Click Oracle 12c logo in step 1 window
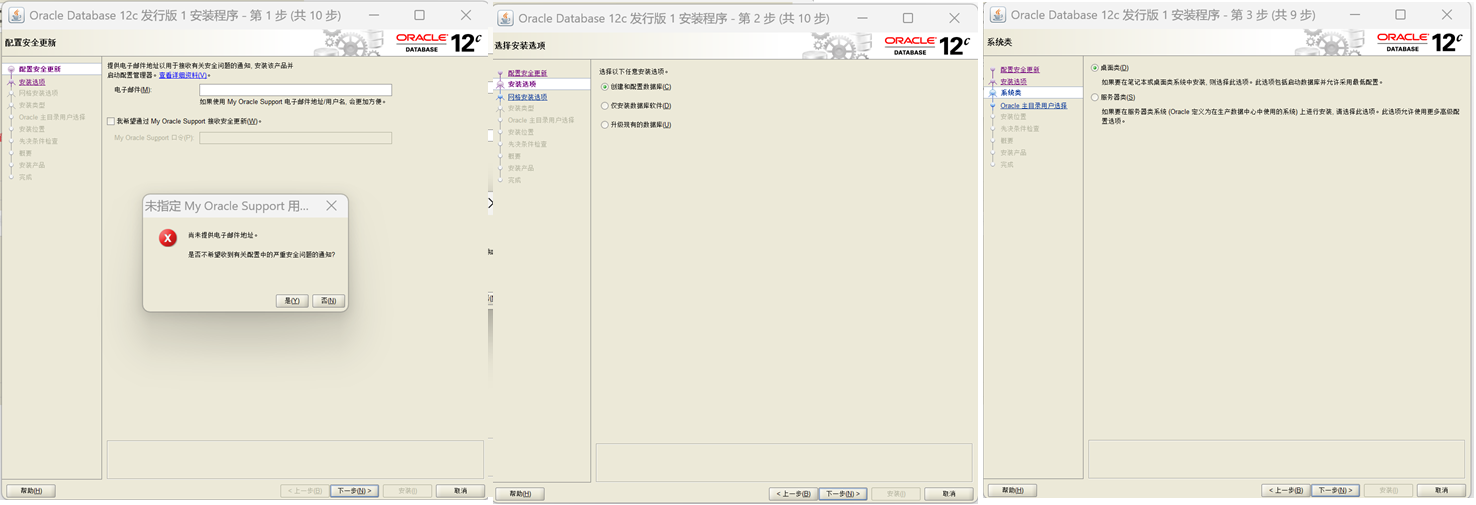This screenshot has height=505, width=1476. click(438, 42)
